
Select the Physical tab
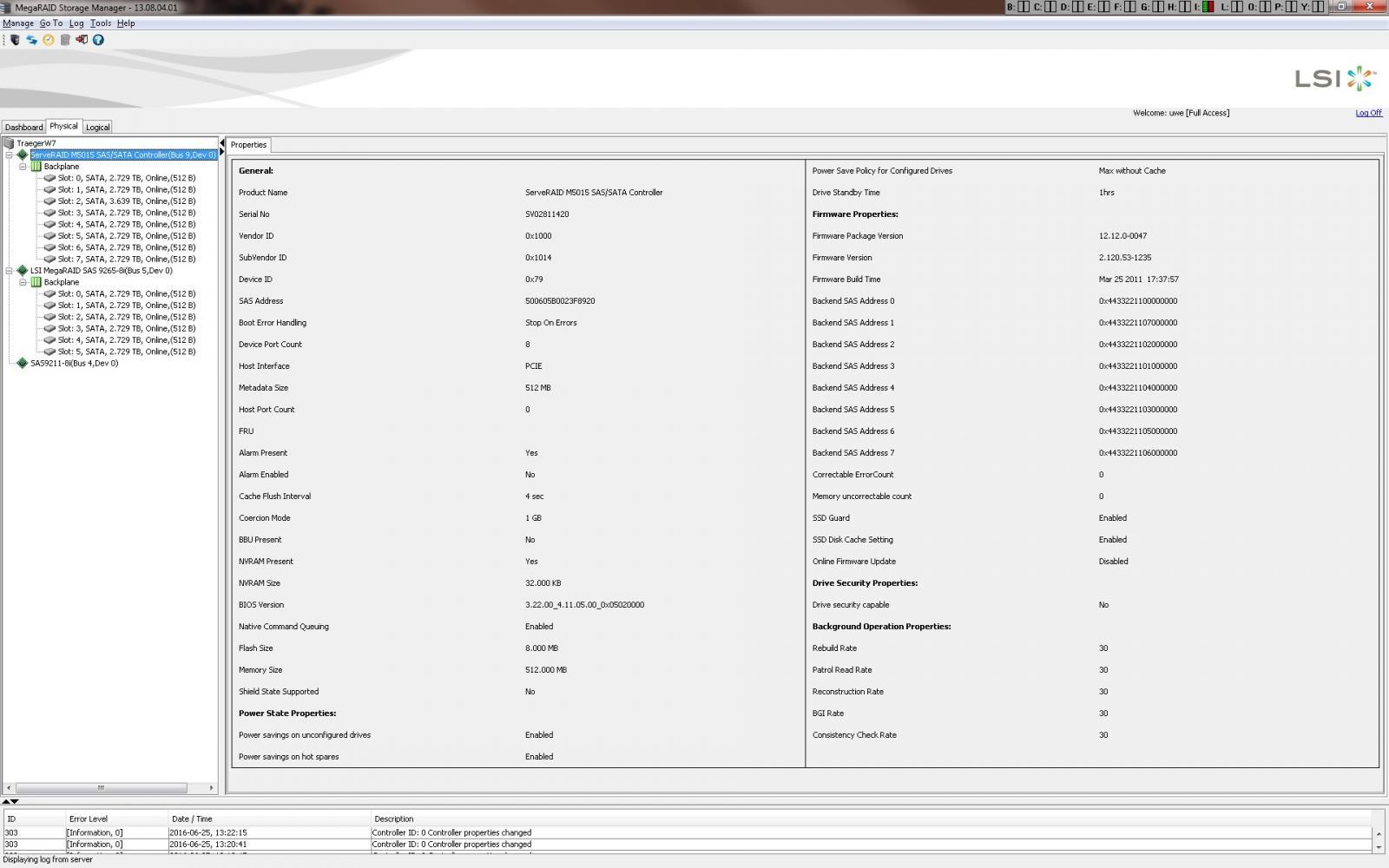pos(63,126)
